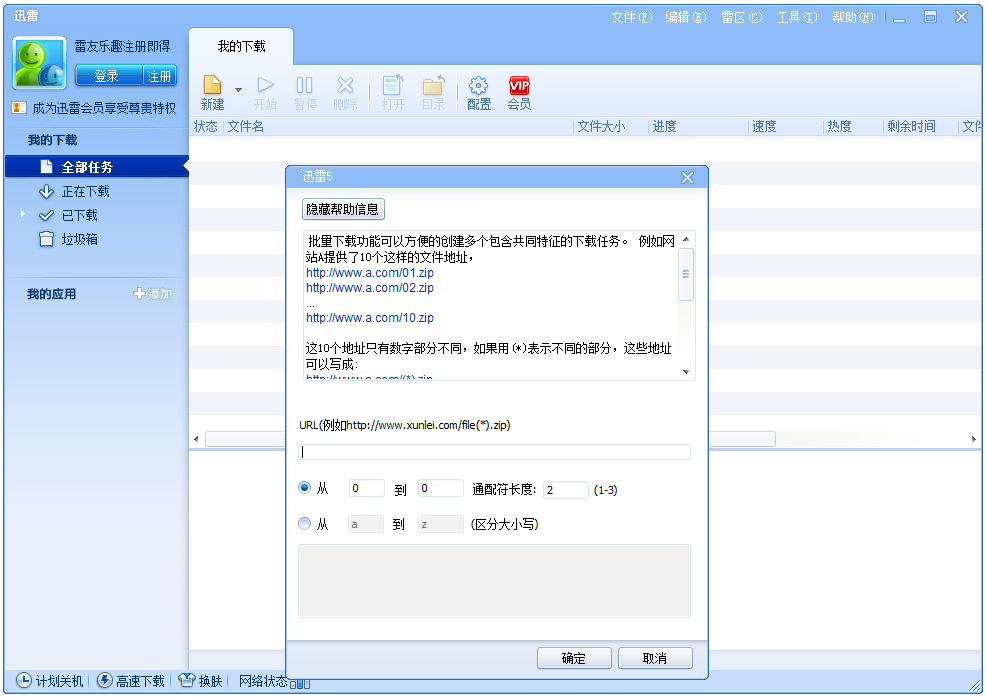This screenshot has height=698, width=986.
Task: Click the 通配符长度 input box
Action: [565, 490]
